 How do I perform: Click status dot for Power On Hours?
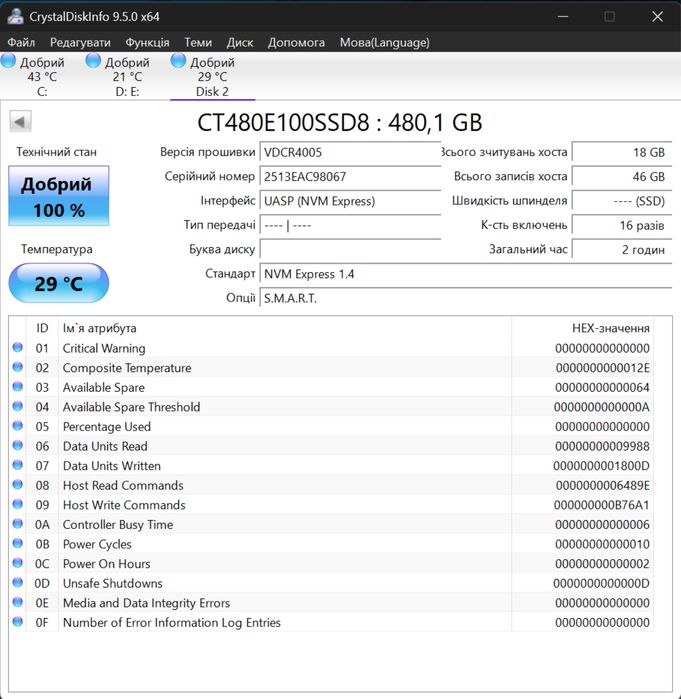[18, 563]
